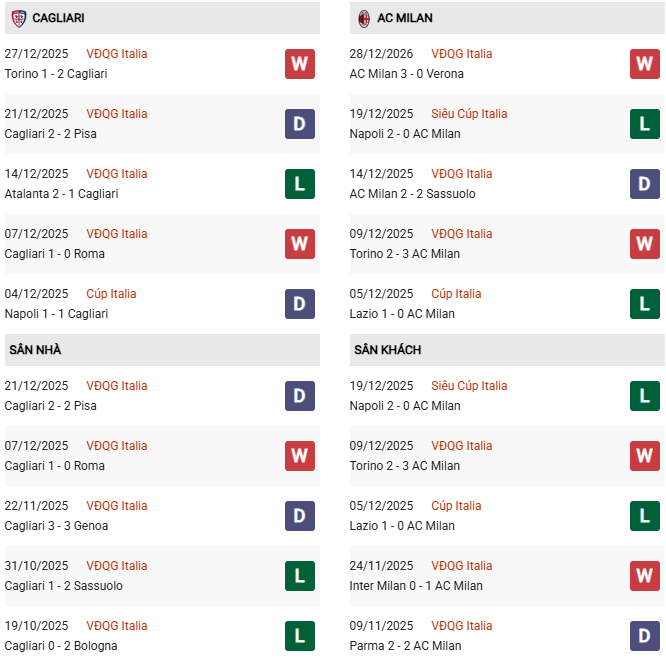The width and height of the screenshot is (666, 659).
Task: Open the Cagliari 0 - 2 Bologna match
Action: 61,646
